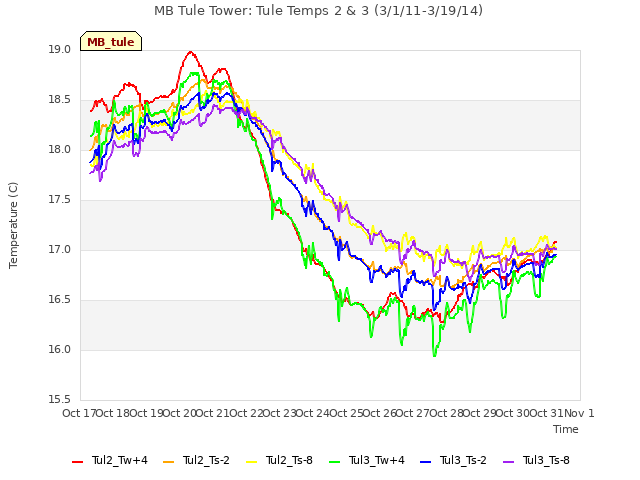Select the Tul3_Tw+4 legend label
This screenshot has width=640, height=480.
(377, 460)
